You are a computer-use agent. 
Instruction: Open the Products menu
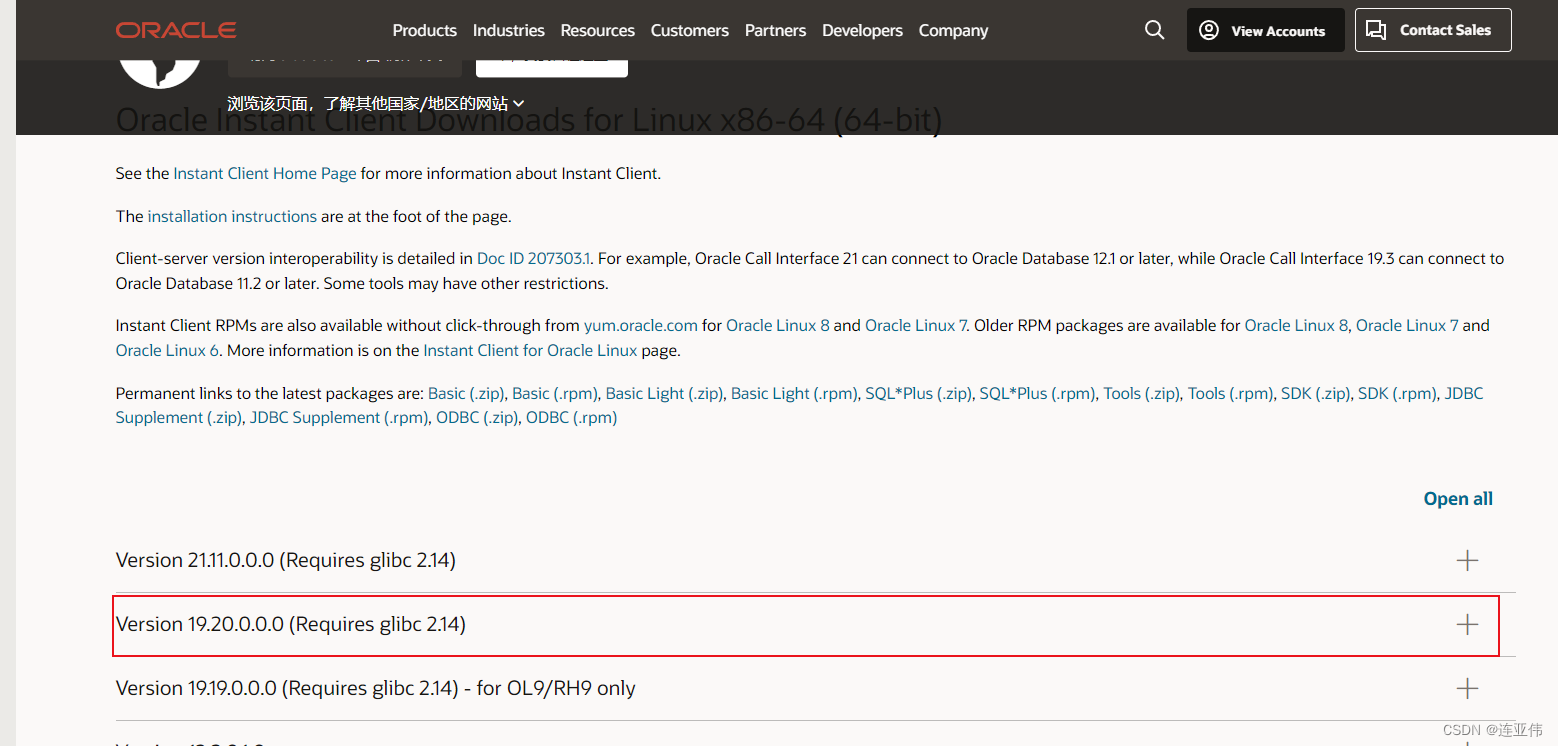tap(424, 30)
